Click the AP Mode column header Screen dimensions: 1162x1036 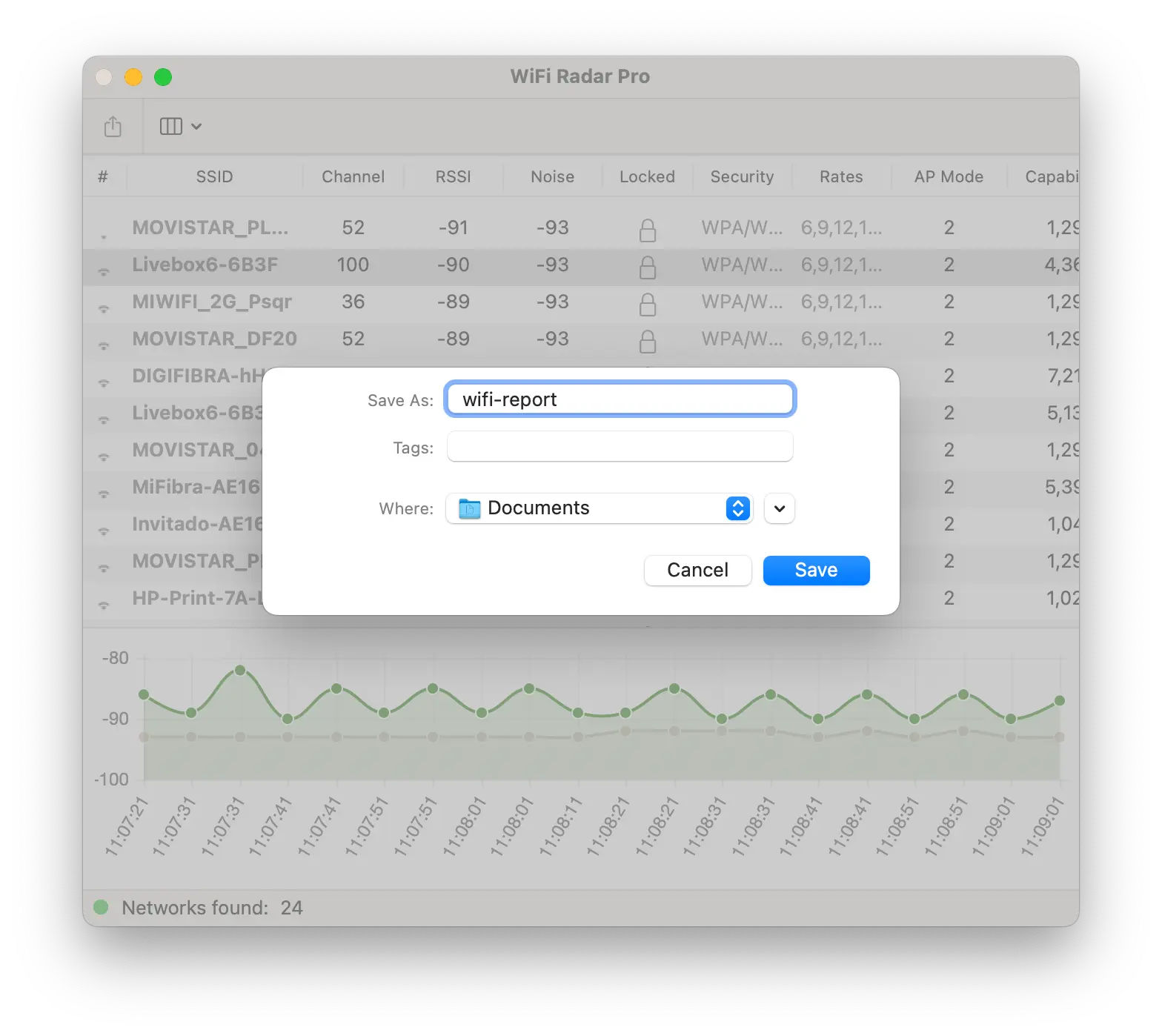949,176
